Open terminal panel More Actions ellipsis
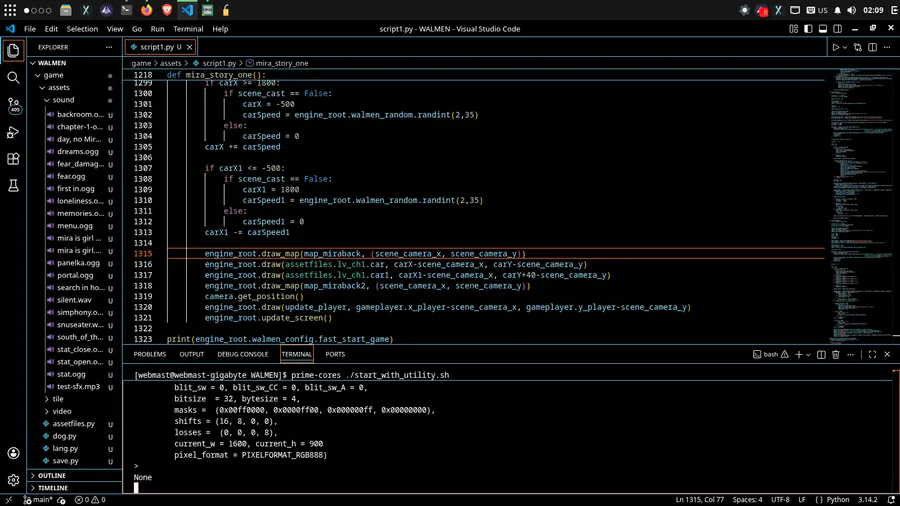900x506 pixels. (x=851, y=355)
